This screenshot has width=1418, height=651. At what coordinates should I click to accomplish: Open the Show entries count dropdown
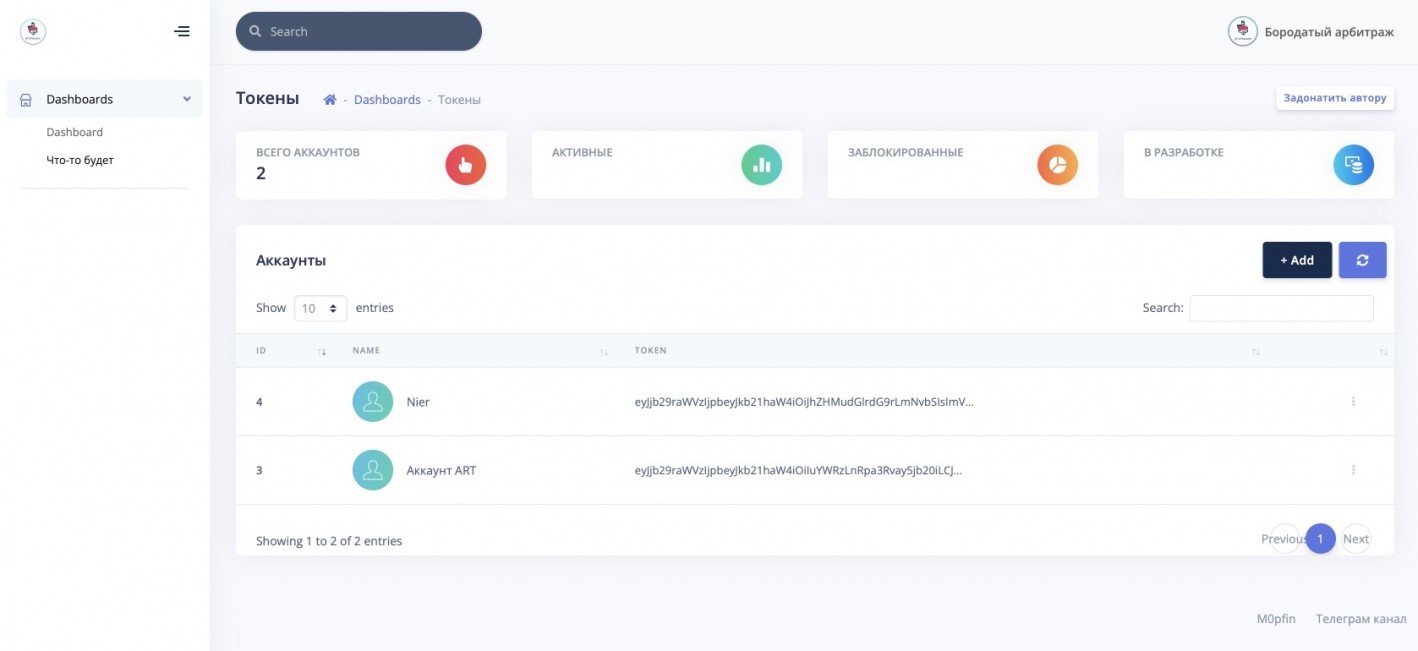pyautogui.click(x=320, y=308)
